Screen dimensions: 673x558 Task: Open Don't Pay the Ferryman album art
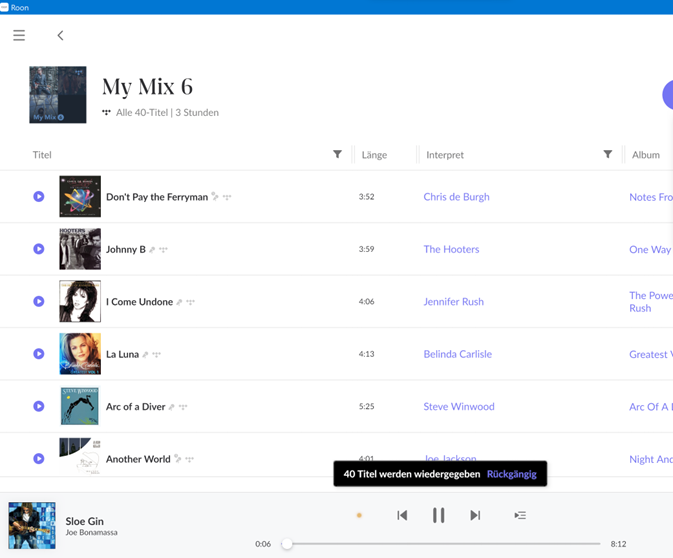pyautogui.click(x=80, y=196)
